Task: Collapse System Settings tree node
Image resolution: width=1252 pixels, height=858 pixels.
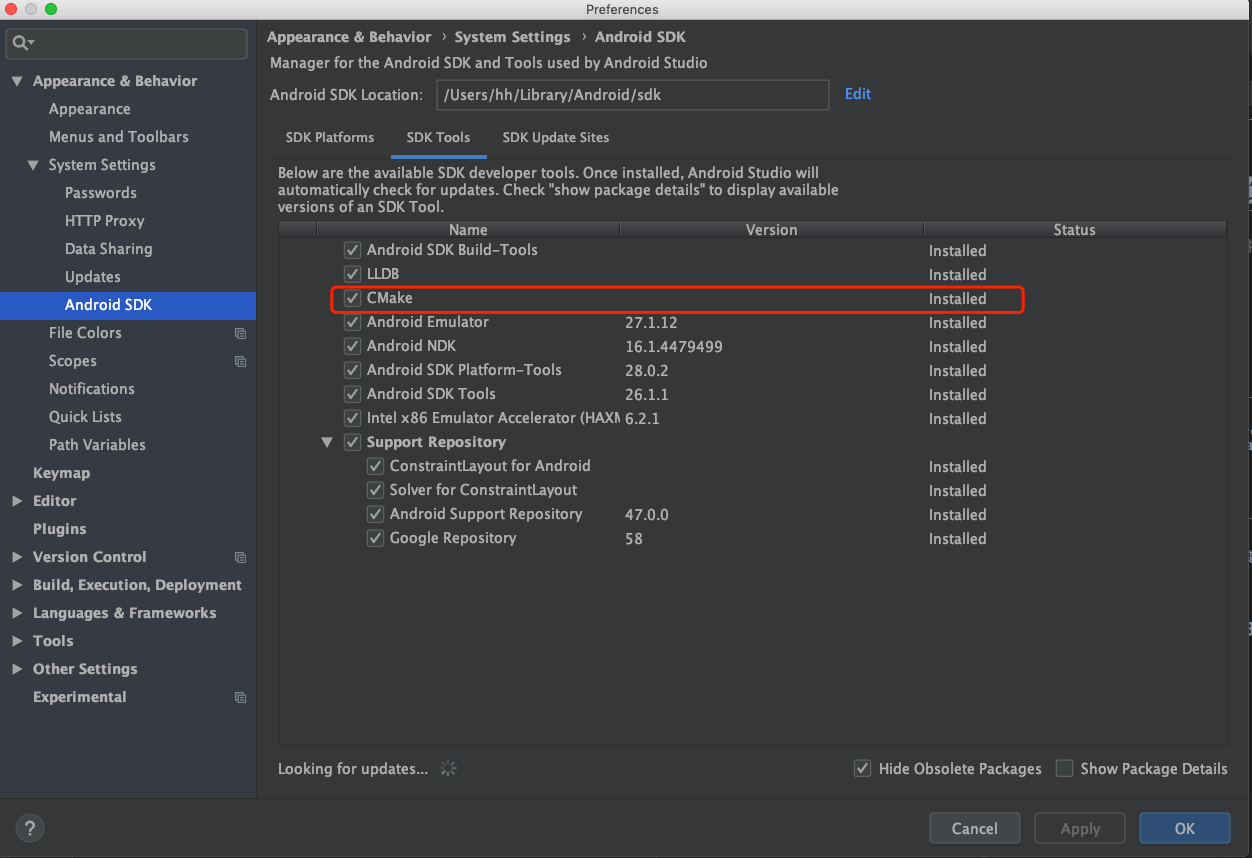Action: pyautogui.click(x=33, y=165)
